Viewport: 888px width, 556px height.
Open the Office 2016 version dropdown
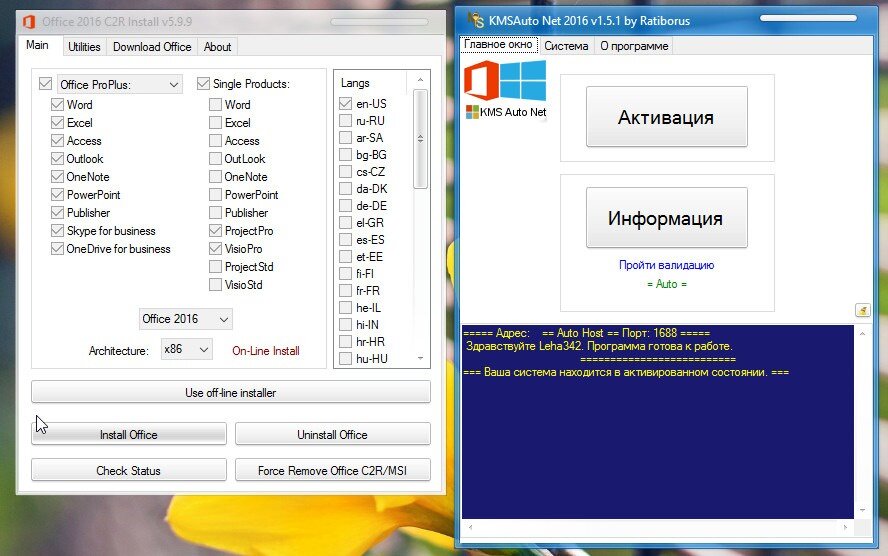coord(185,319)
